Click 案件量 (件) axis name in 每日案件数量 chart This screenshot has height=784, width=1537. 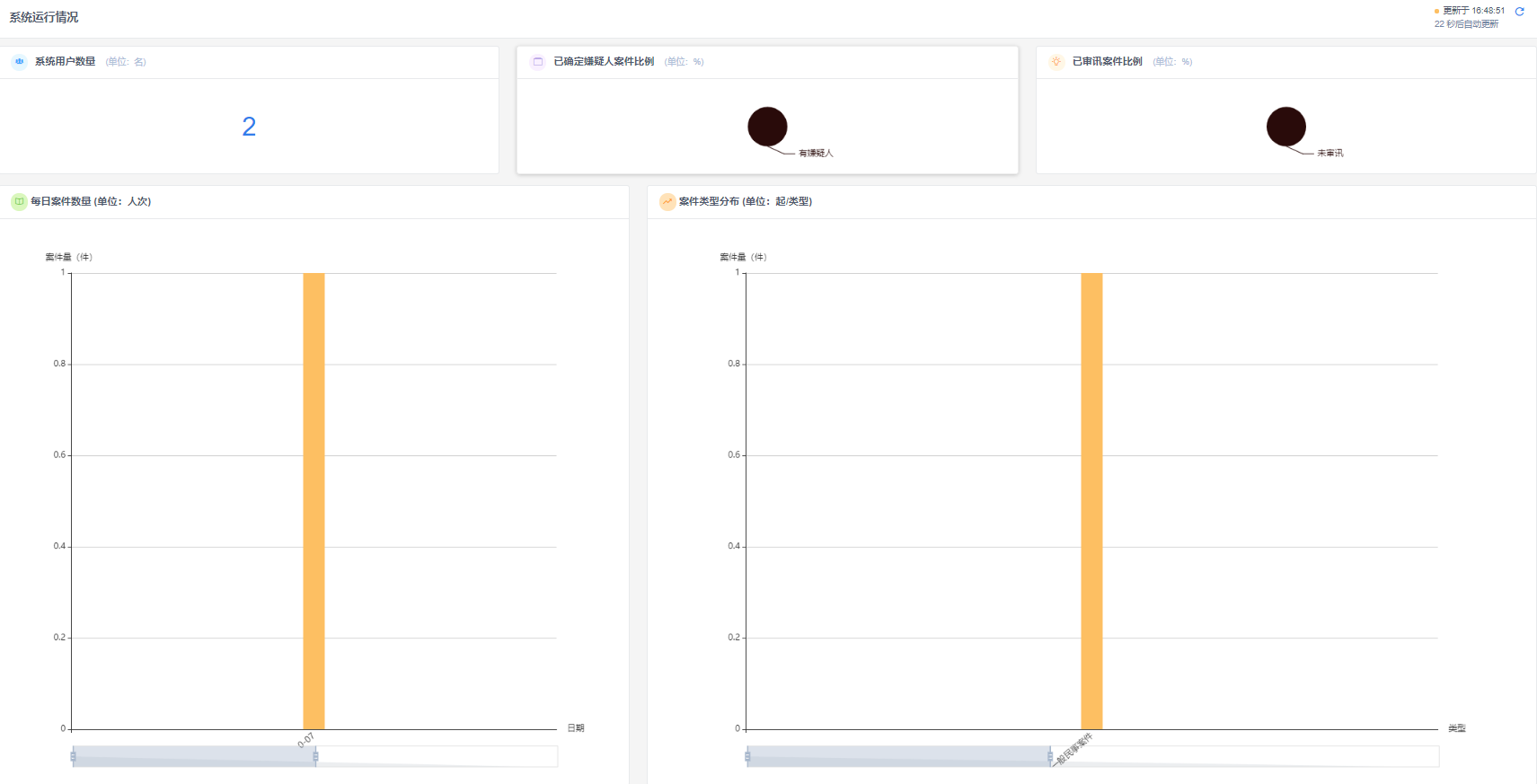69,258
